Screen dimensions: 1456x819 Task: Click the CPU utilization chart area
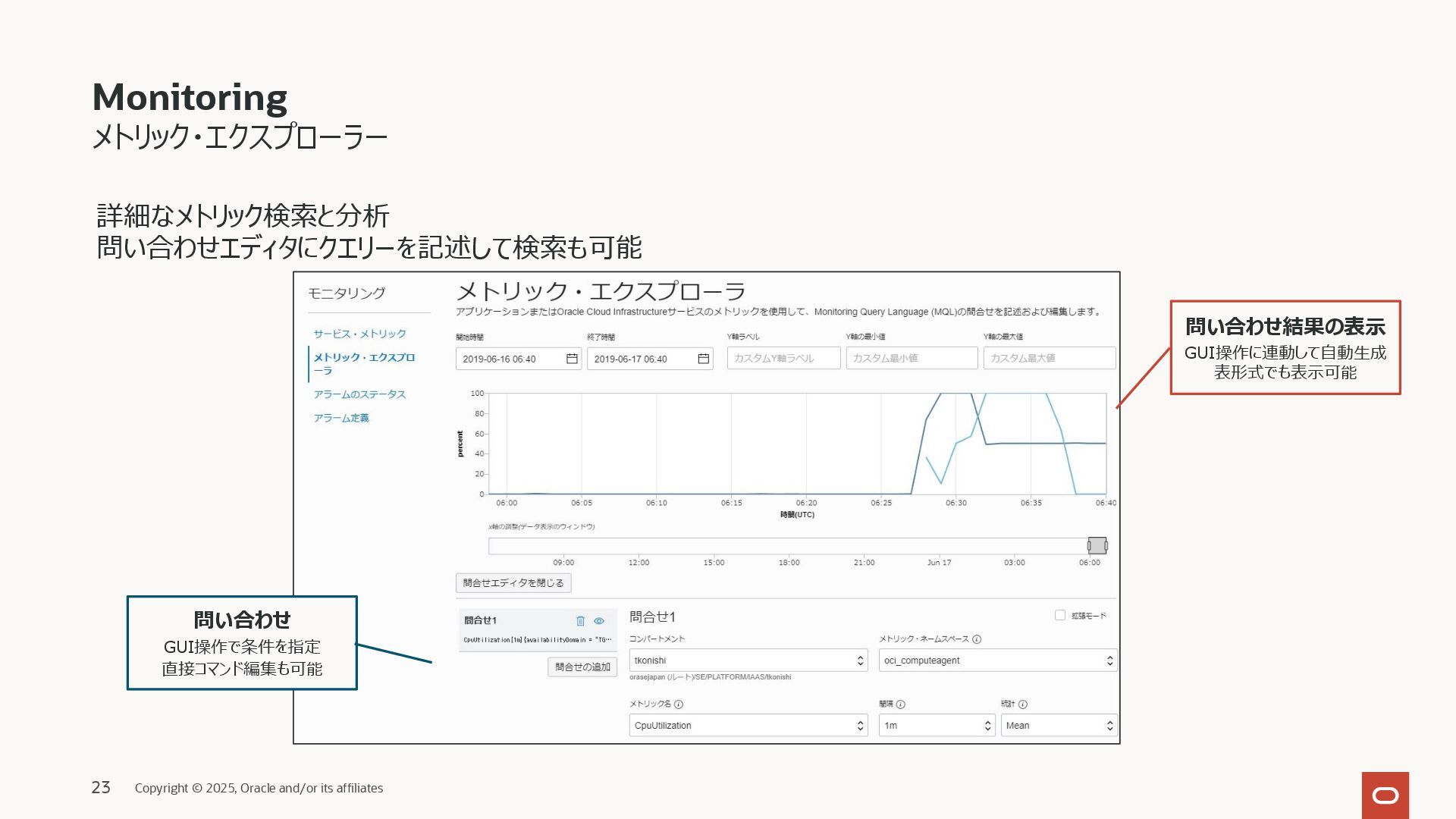796,444
